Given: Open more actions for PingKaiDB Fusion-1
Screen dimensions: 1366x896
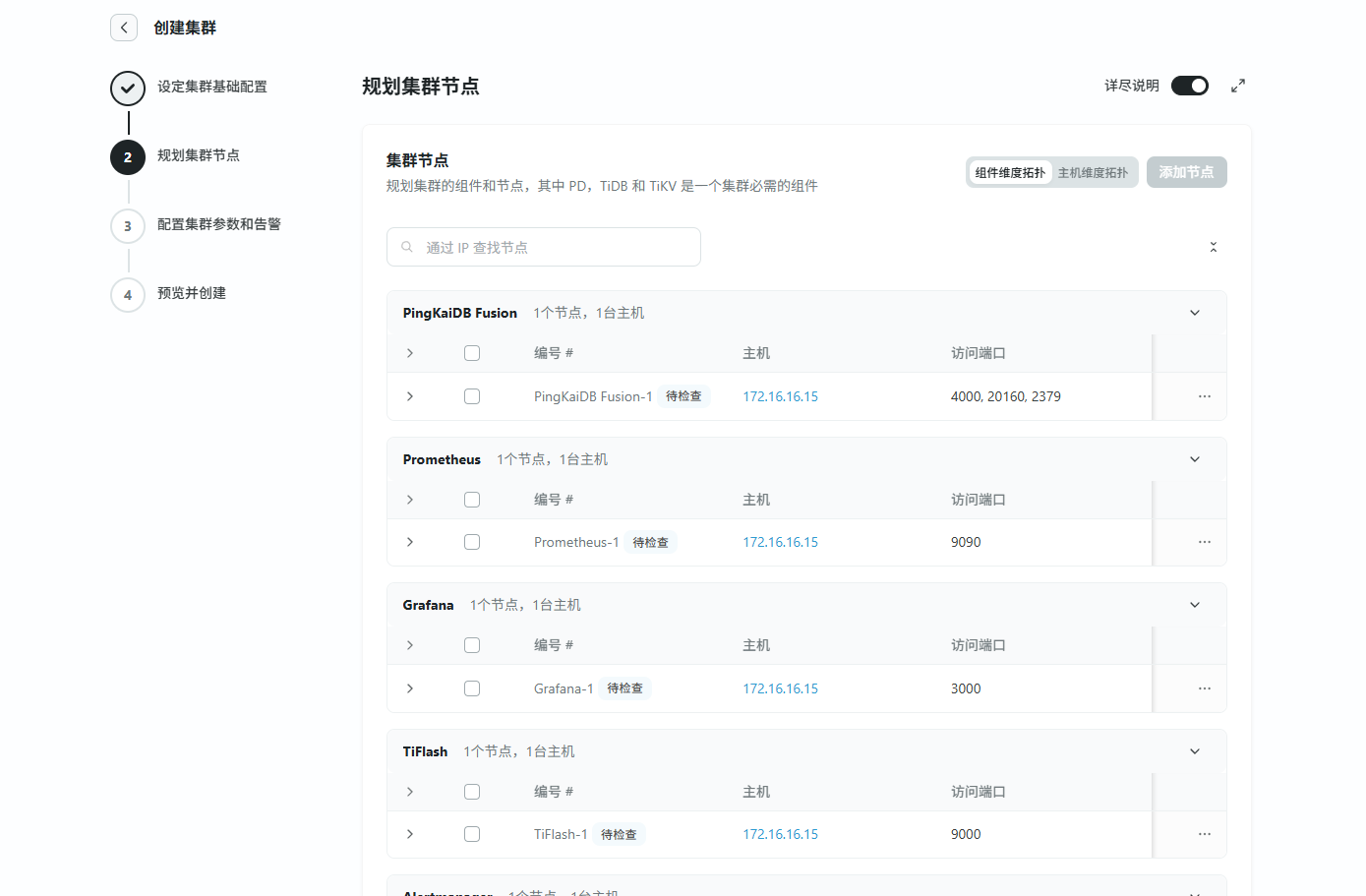Looking at the screenshot, I should coord(1204,396).
